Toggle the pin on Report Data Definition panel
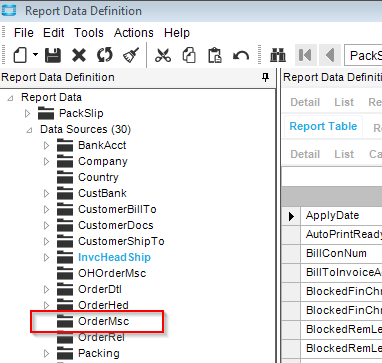 point(265,77)
